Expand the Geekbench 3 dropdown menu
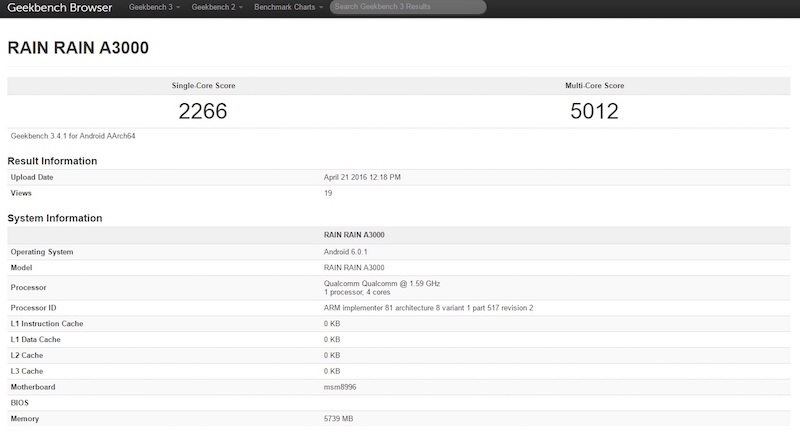 tap(154, 7)
